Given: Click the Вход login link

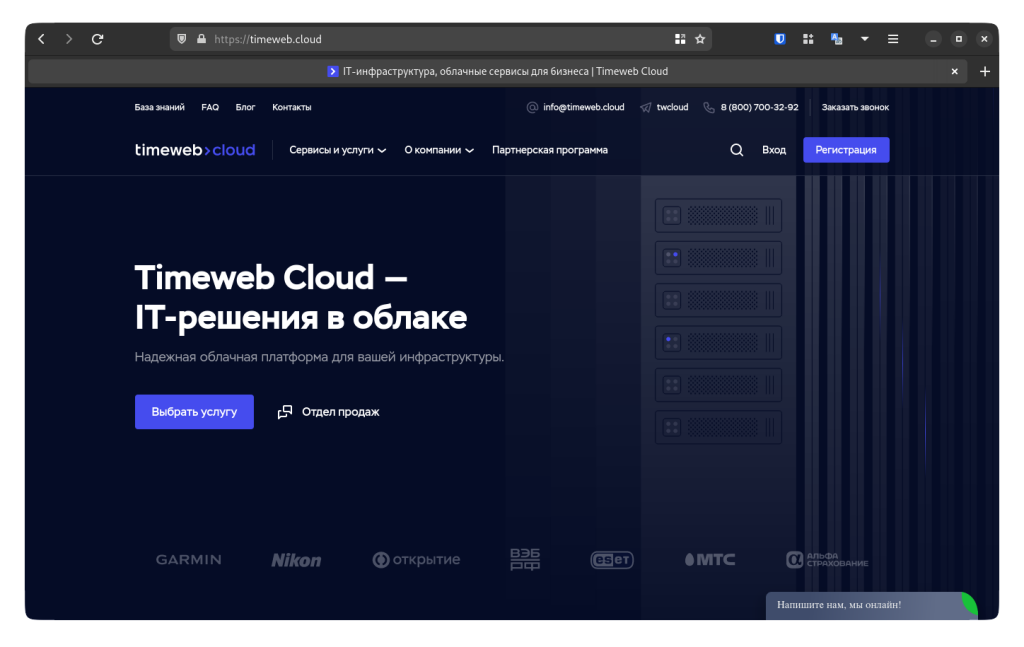Looking at the screenshot, I should tap(774, 150).
